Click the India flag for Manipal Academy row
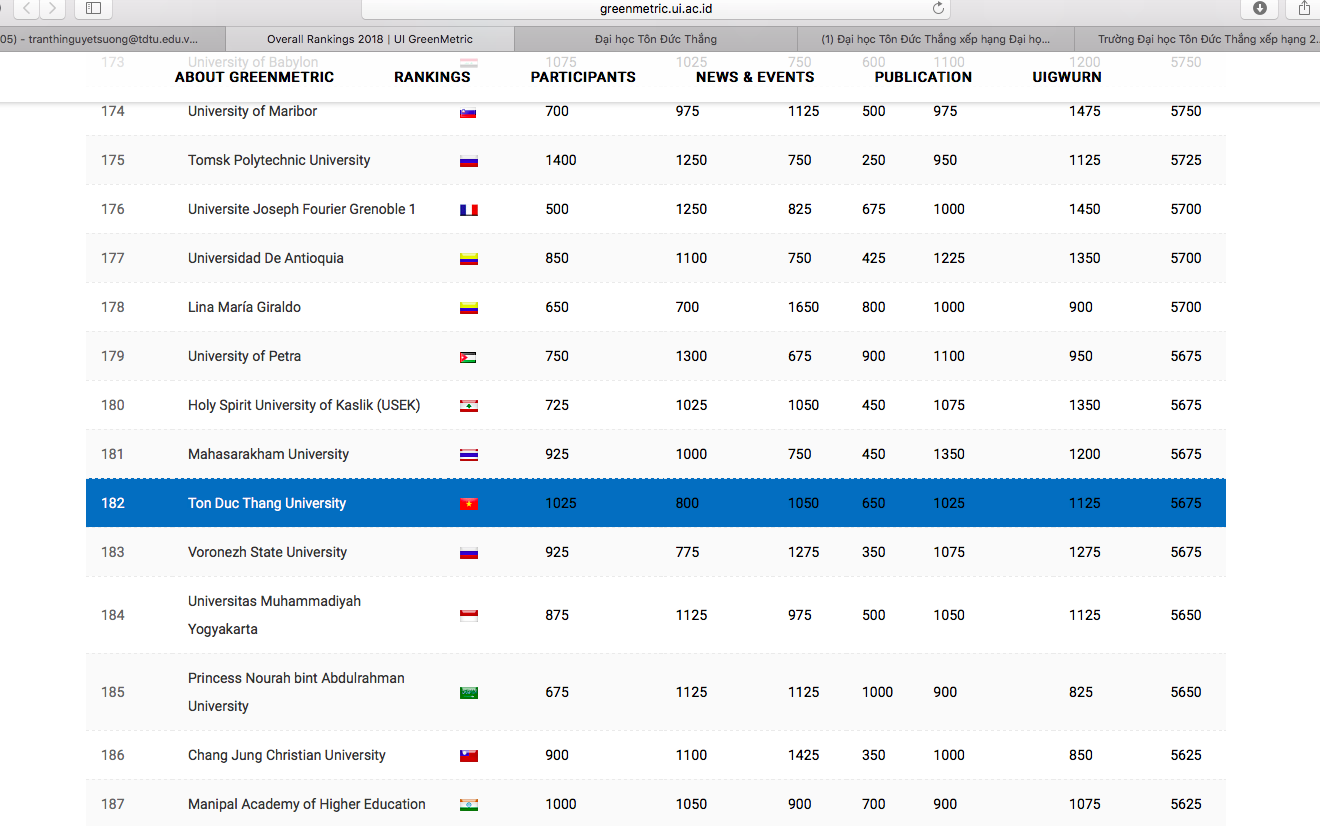The image size is (1320, 826). pyautogui.click(x=469, y=804)
